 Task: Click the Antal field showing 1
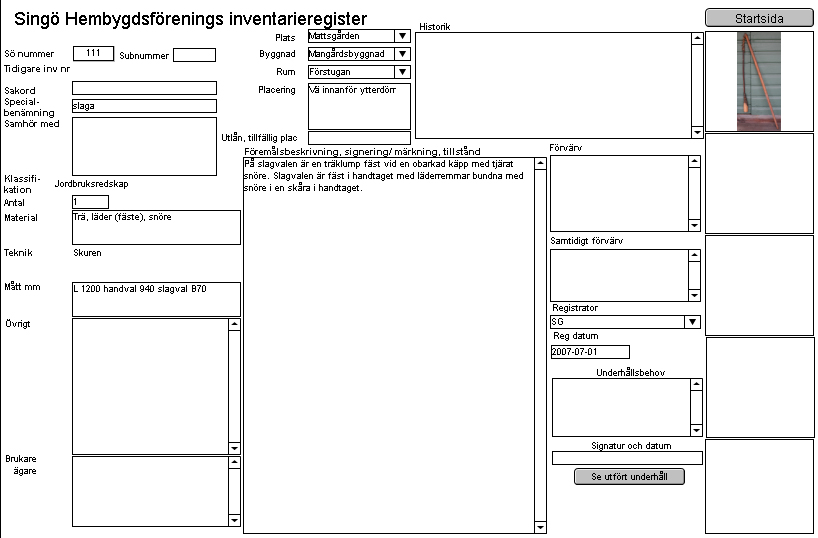tap(91, 202)
